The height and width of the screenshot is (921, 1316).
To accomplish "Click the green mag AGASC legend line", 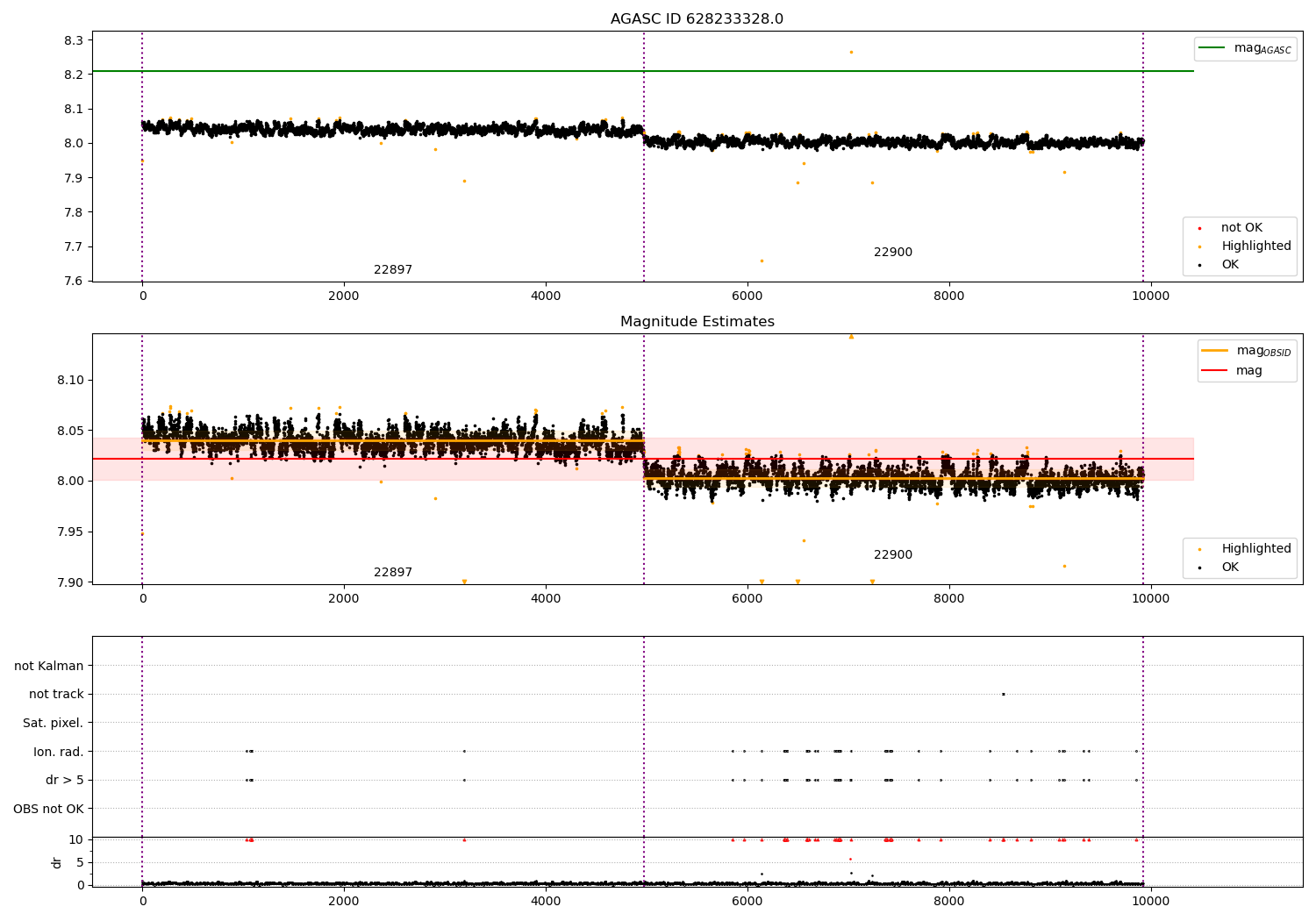I will [x=1212, y=48].
